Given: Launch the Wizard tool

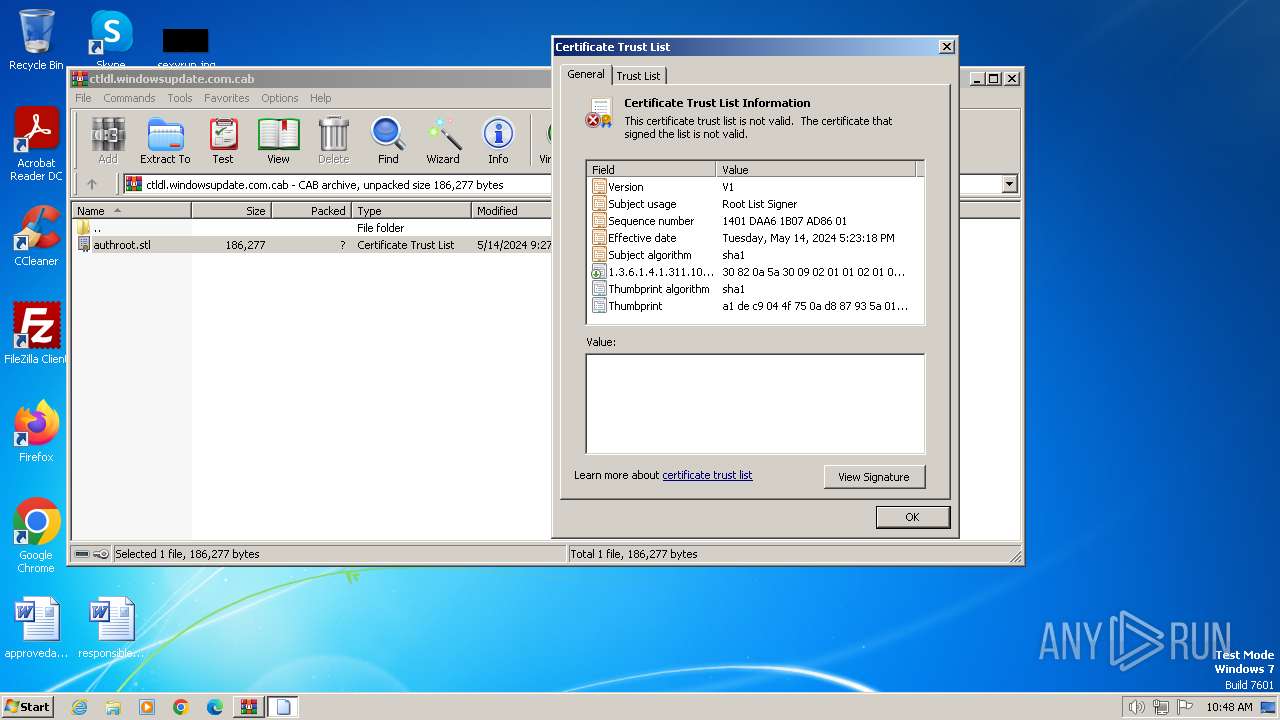Looking at the screenshot, I should (x=443, y=140).
